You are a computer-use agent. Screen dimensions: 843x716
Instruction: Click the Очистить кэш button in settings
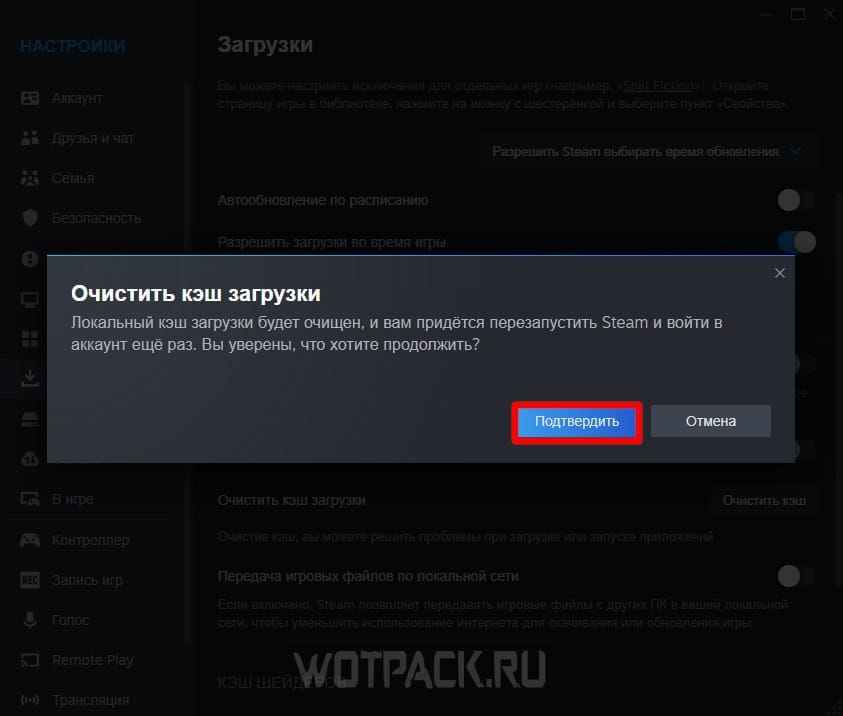pos(763,501)
